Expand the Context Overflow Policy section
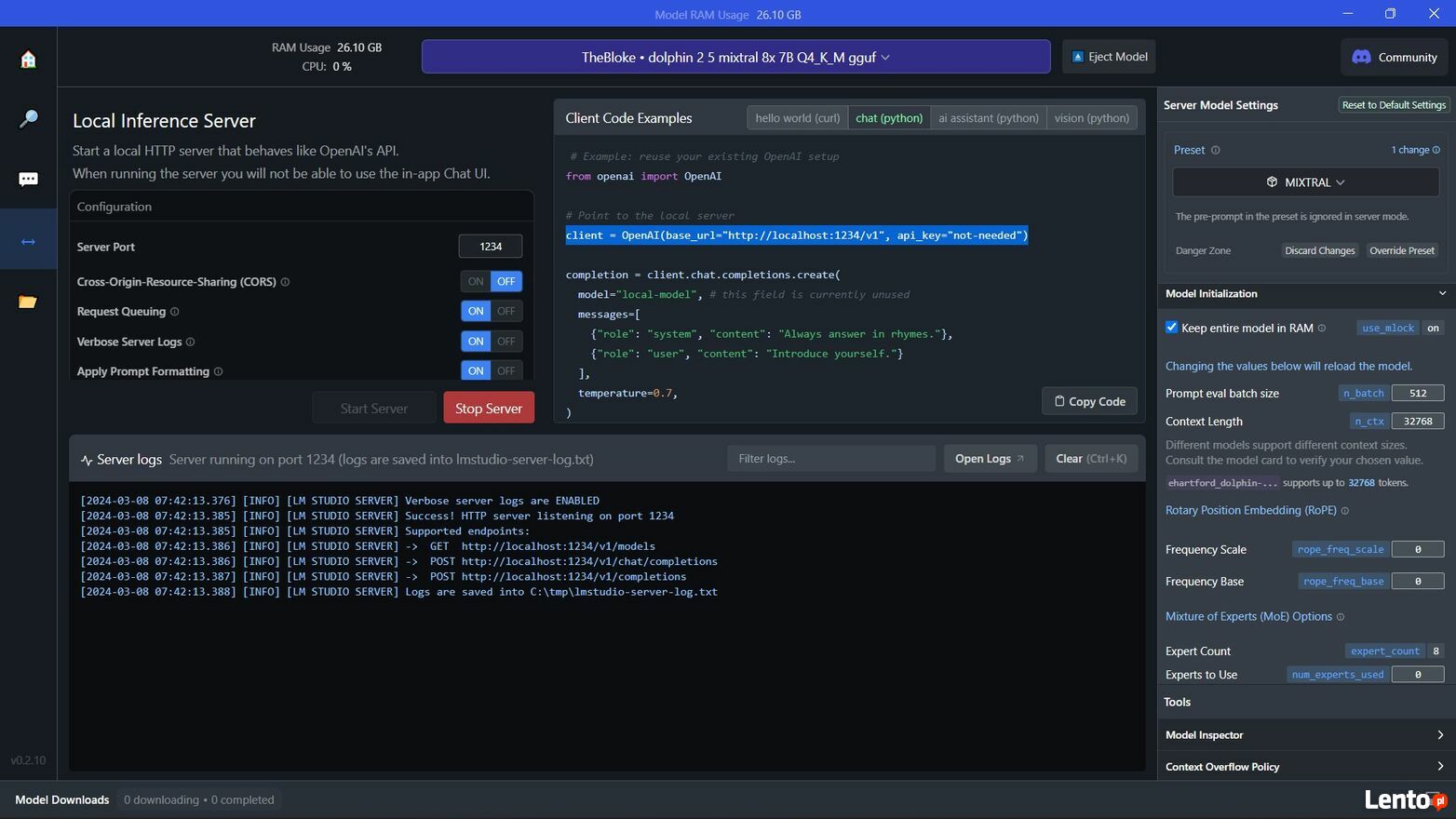 1305,767
